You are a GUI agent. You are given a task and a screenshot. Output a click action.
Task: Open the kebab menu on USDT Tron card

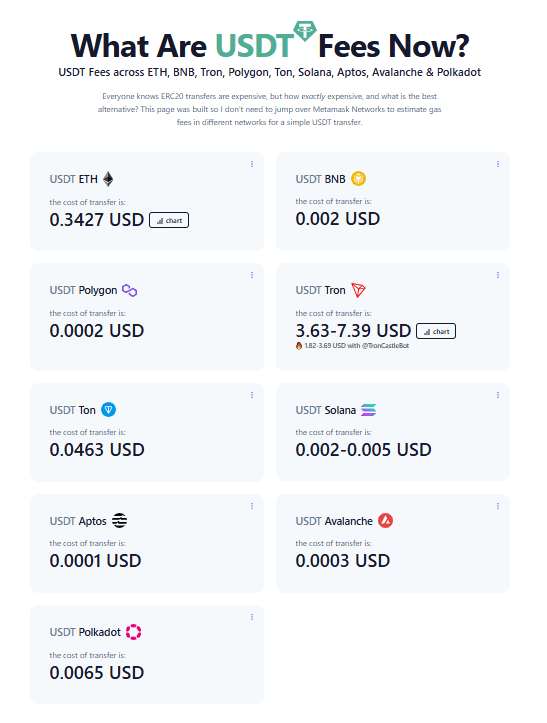[498, 275]
